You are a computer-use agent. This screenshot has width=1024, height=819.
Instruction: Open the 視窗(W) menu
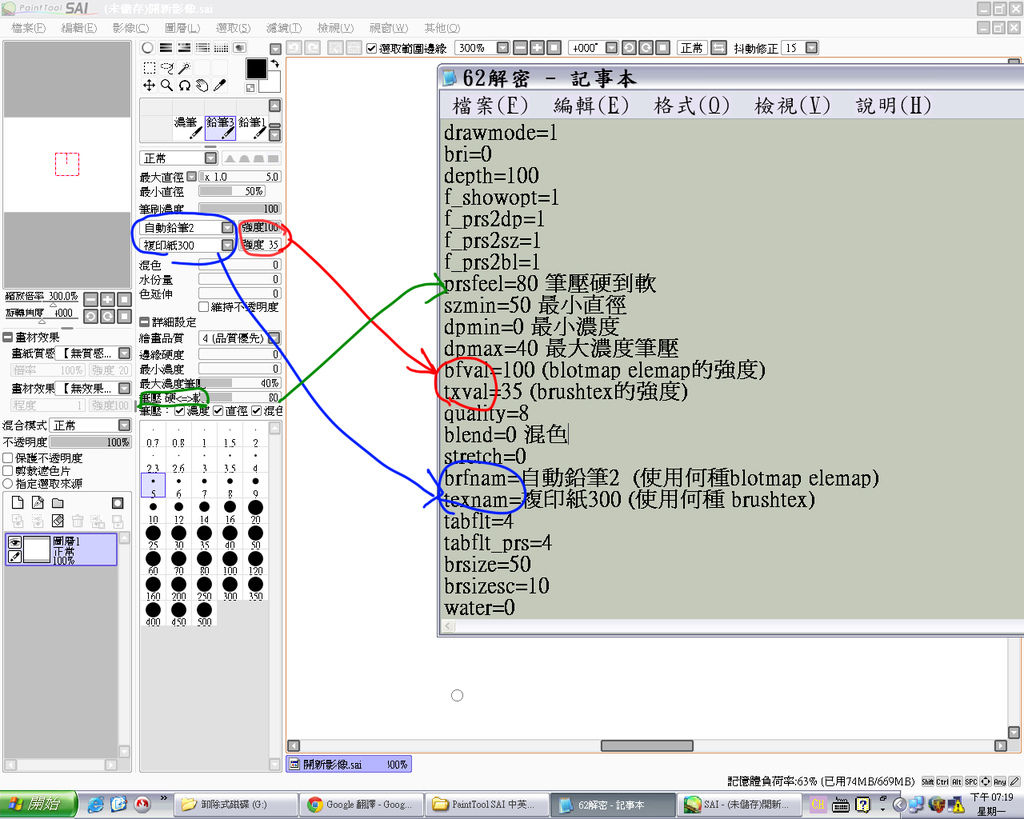click(x=389, y=28)
